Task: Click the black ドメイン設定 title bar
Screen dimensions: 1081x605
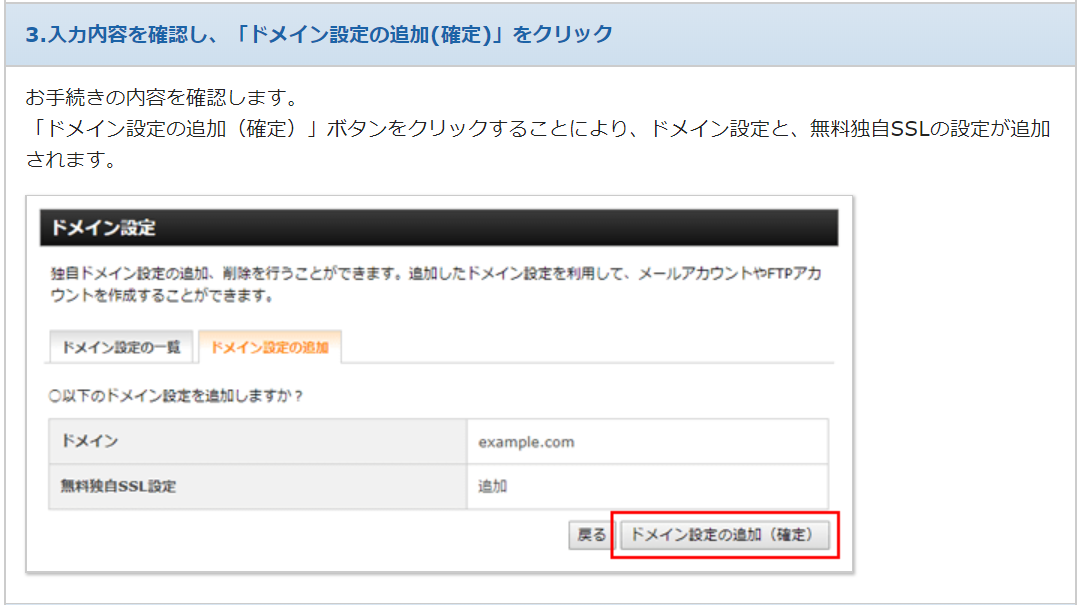Action: pyautogui.click(x=438, y=228)
